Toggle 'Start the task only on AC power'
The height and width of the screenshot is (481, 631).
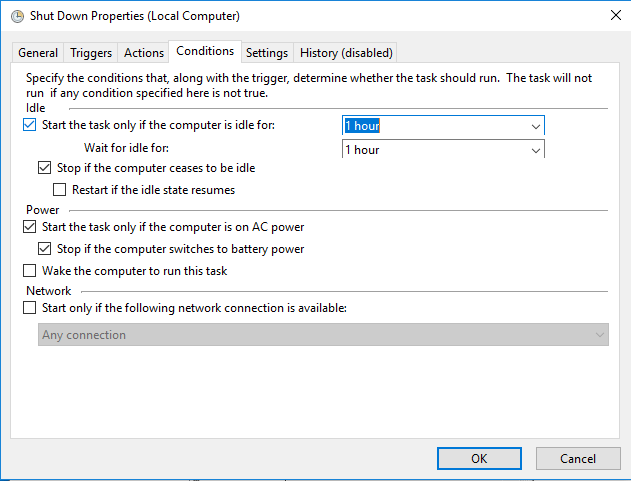tap(29, 227)
